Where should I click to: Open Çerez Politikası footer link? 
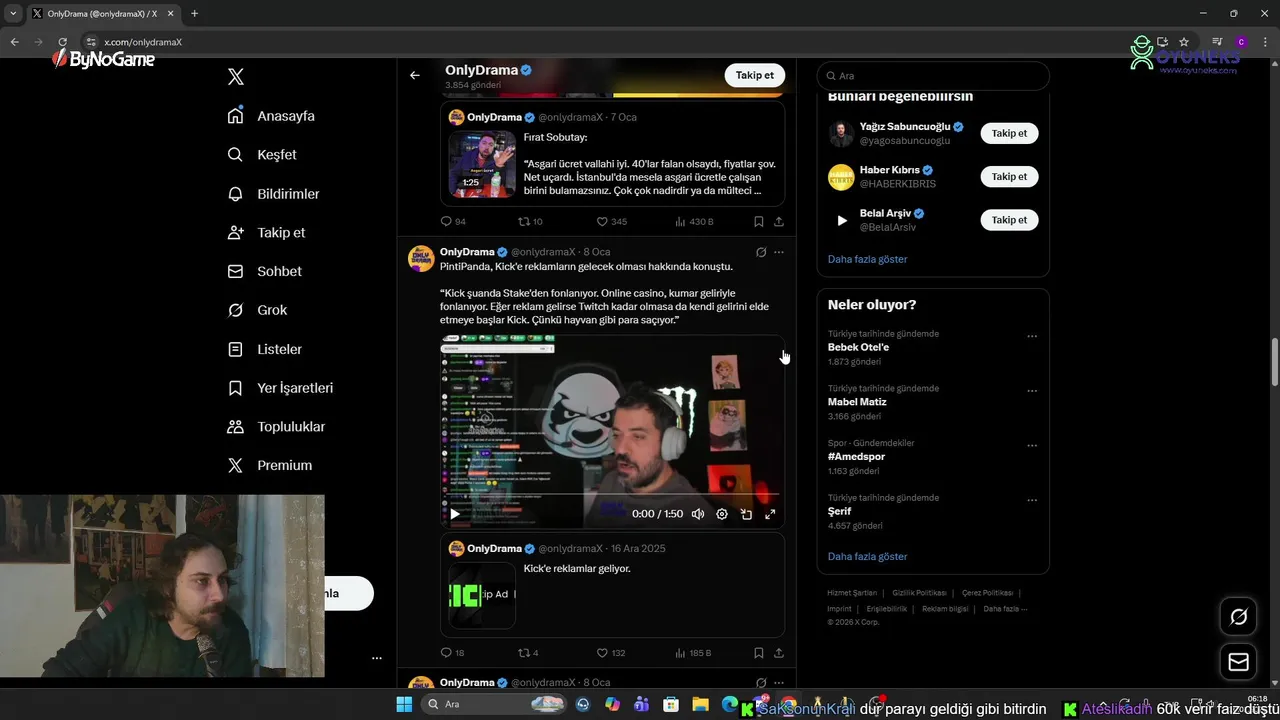987,593
